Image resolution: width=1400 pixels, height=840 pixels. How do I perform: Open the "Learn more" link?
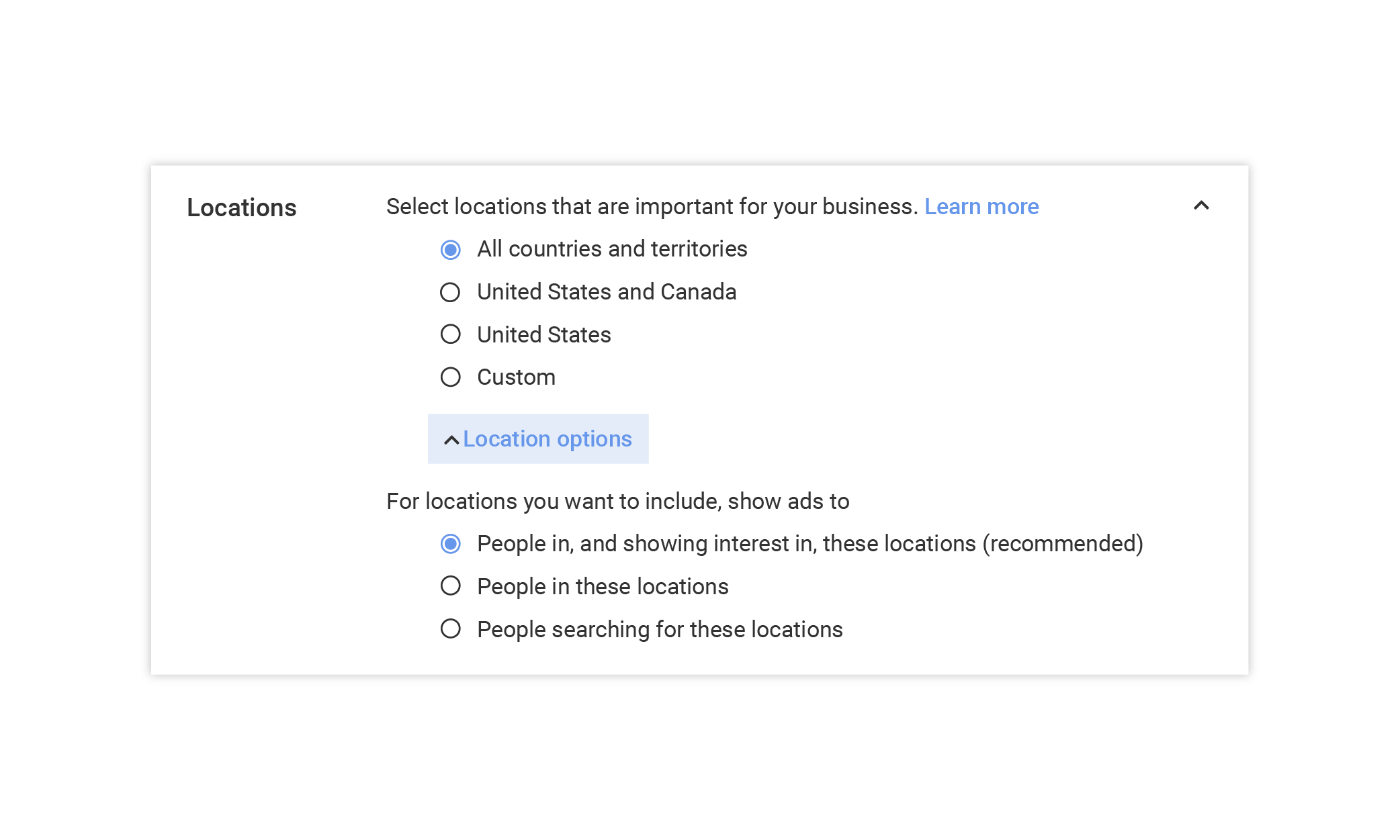981,207
